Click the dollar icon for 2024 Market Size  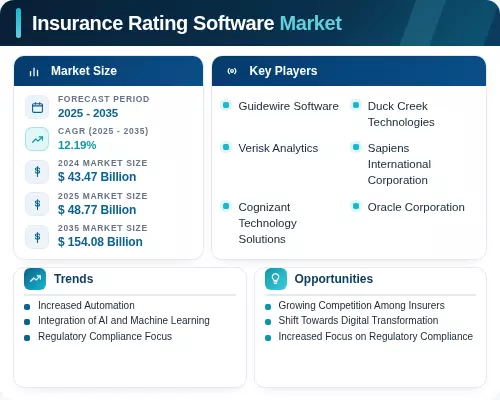(x=37, y=171)
